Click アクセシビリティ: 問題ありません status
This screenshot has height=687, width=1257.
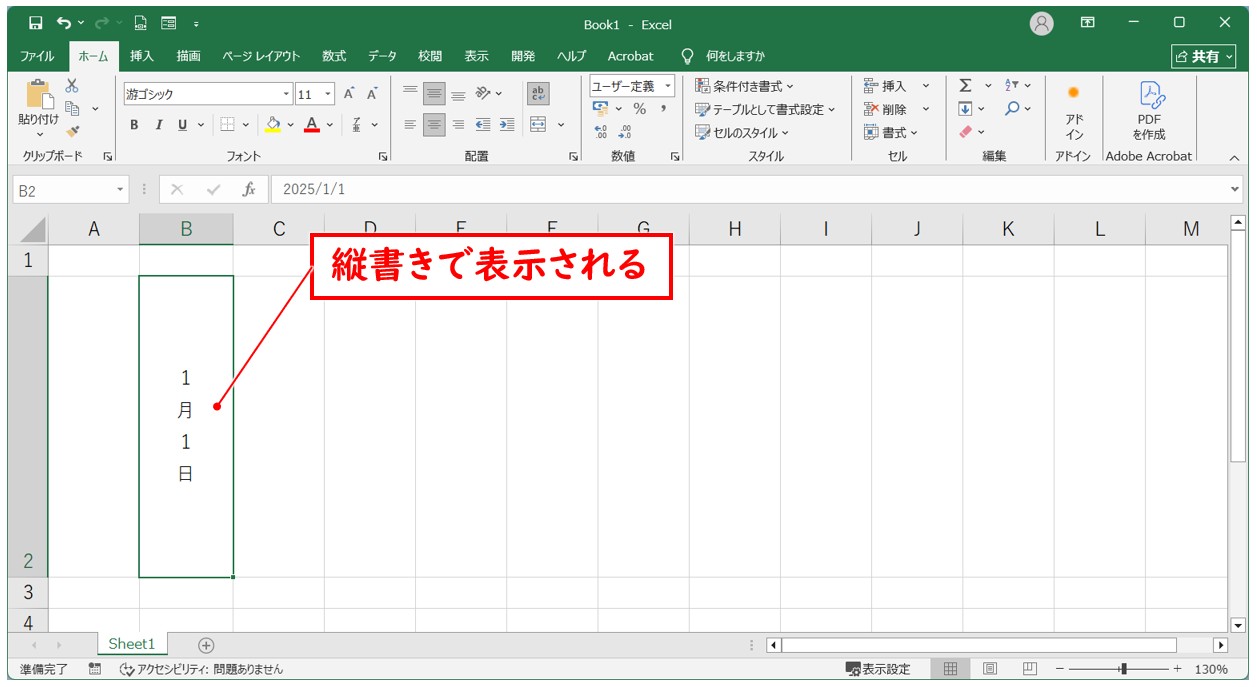(x=201, y=669)
